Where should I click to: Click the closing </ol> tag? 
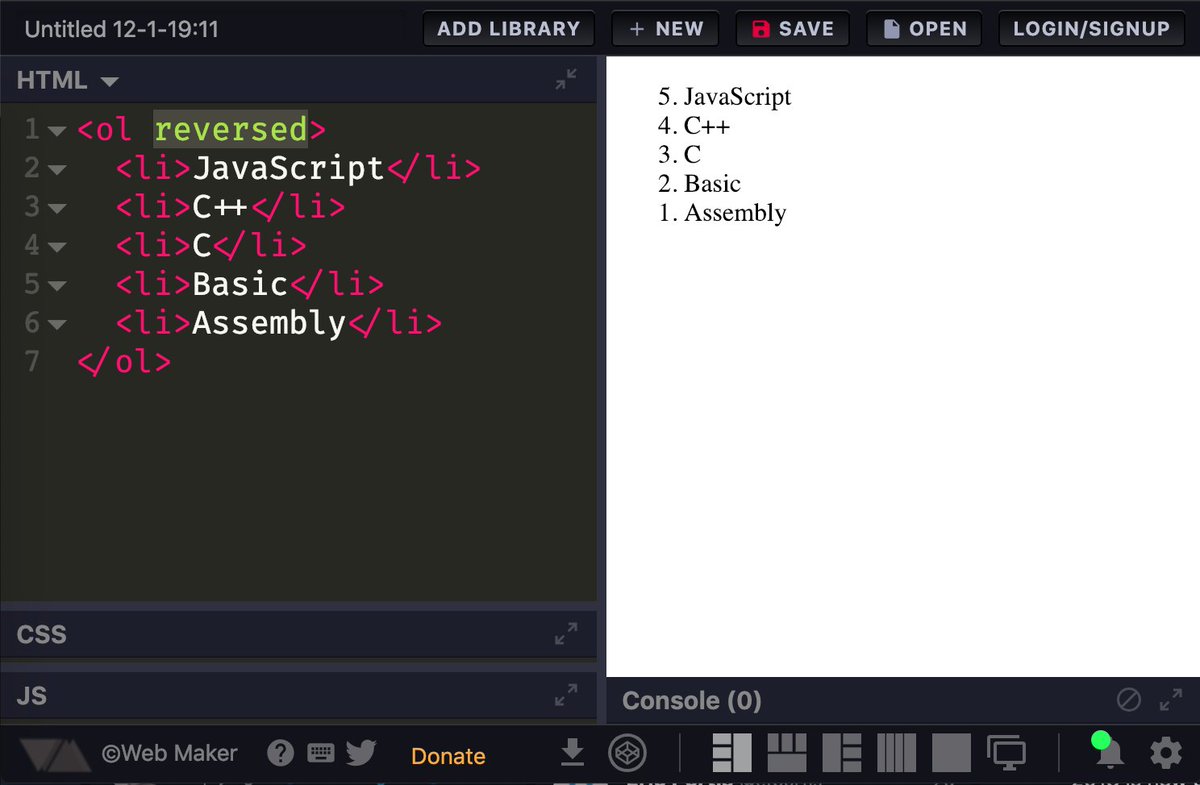[x=124, y=362]
